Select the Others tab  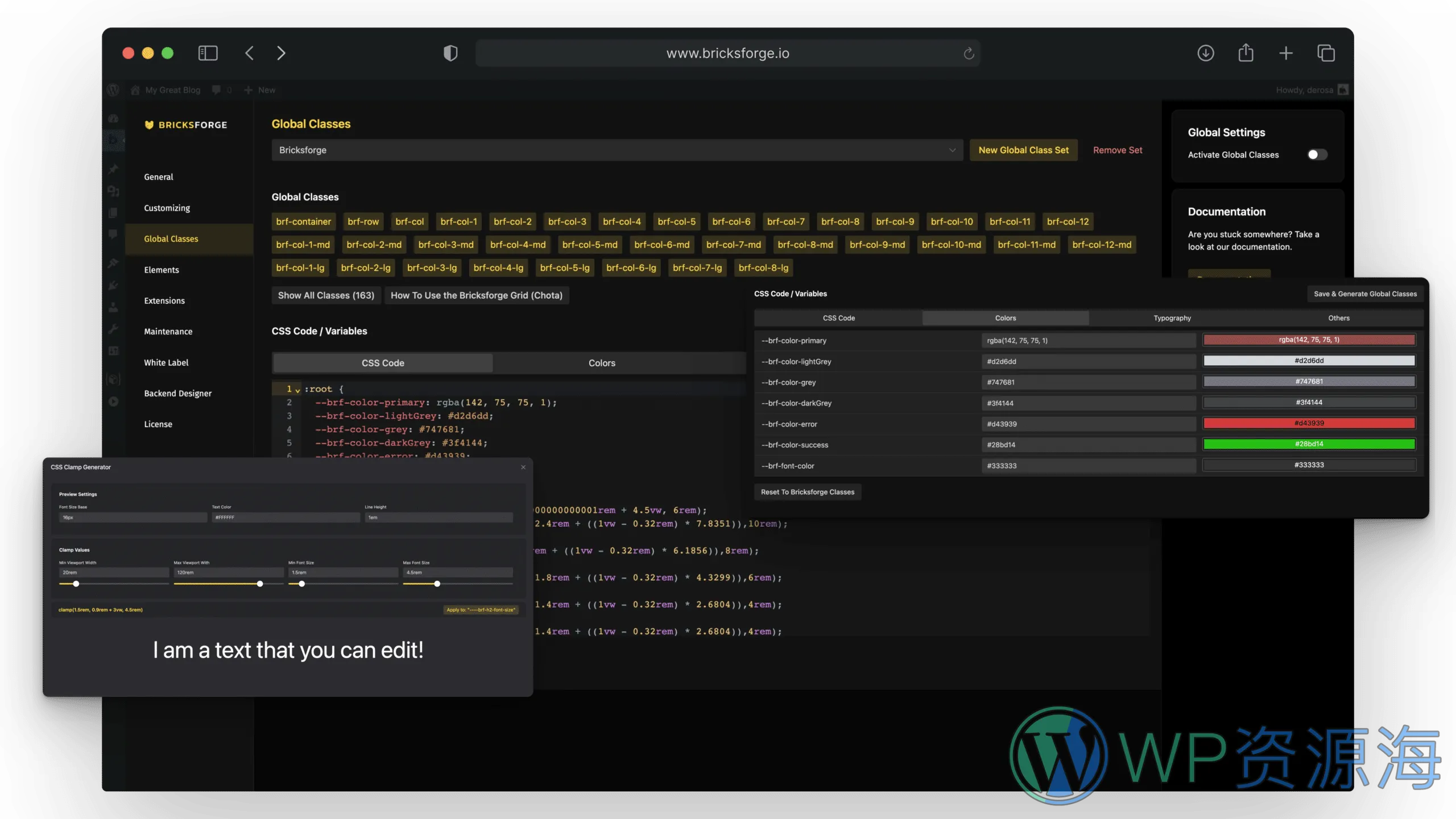point(1339,318)
